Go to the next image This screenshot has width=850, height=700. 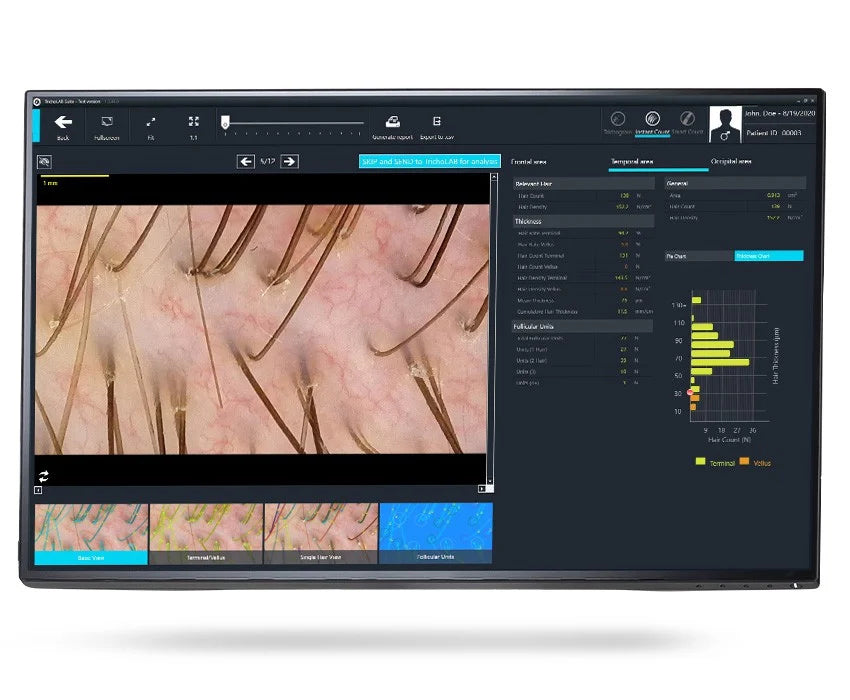289,161
